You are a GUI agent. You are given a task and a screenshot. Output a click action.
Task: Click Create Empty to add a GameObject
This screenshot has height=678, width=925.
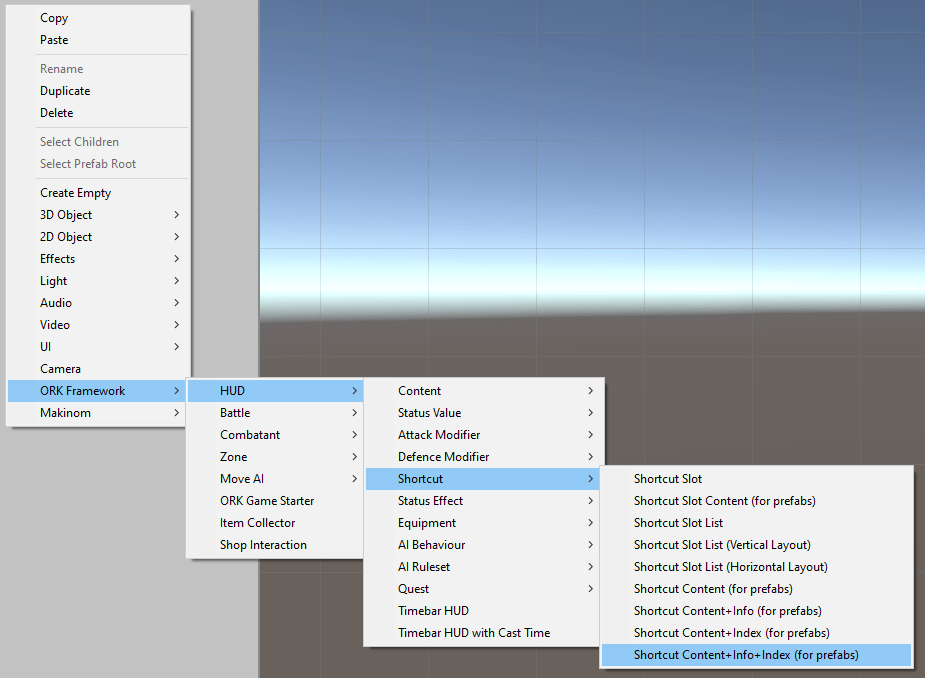75,192
